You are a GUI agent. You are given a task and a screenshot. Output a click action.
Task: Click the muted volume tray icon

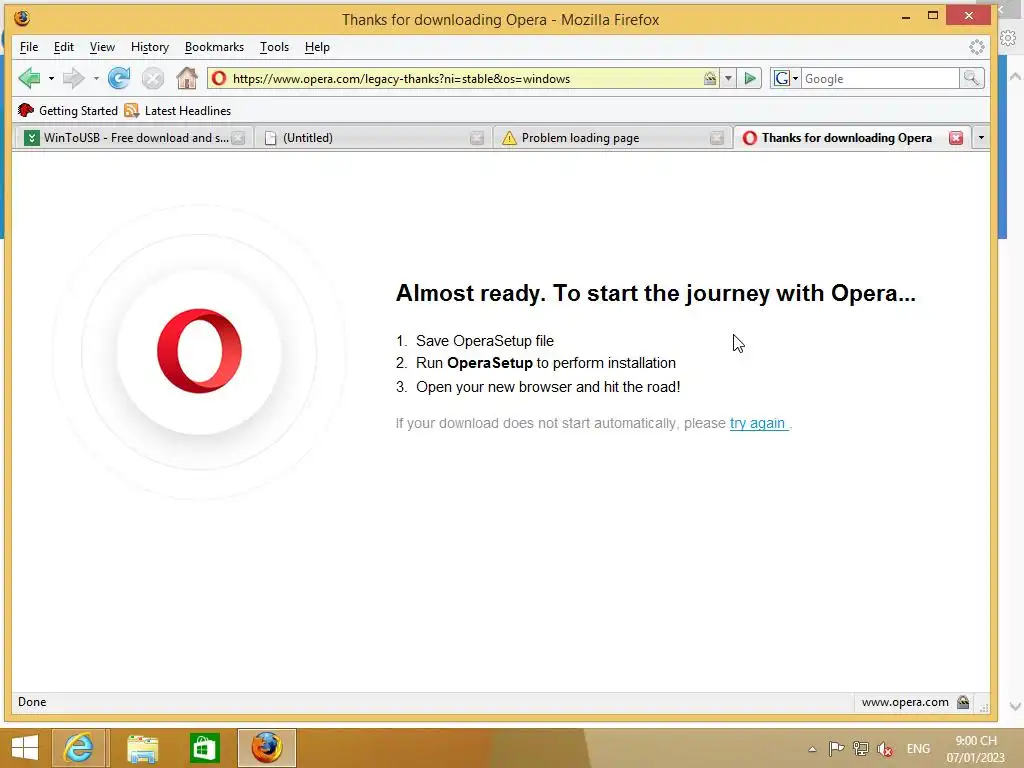coord(885,749)
